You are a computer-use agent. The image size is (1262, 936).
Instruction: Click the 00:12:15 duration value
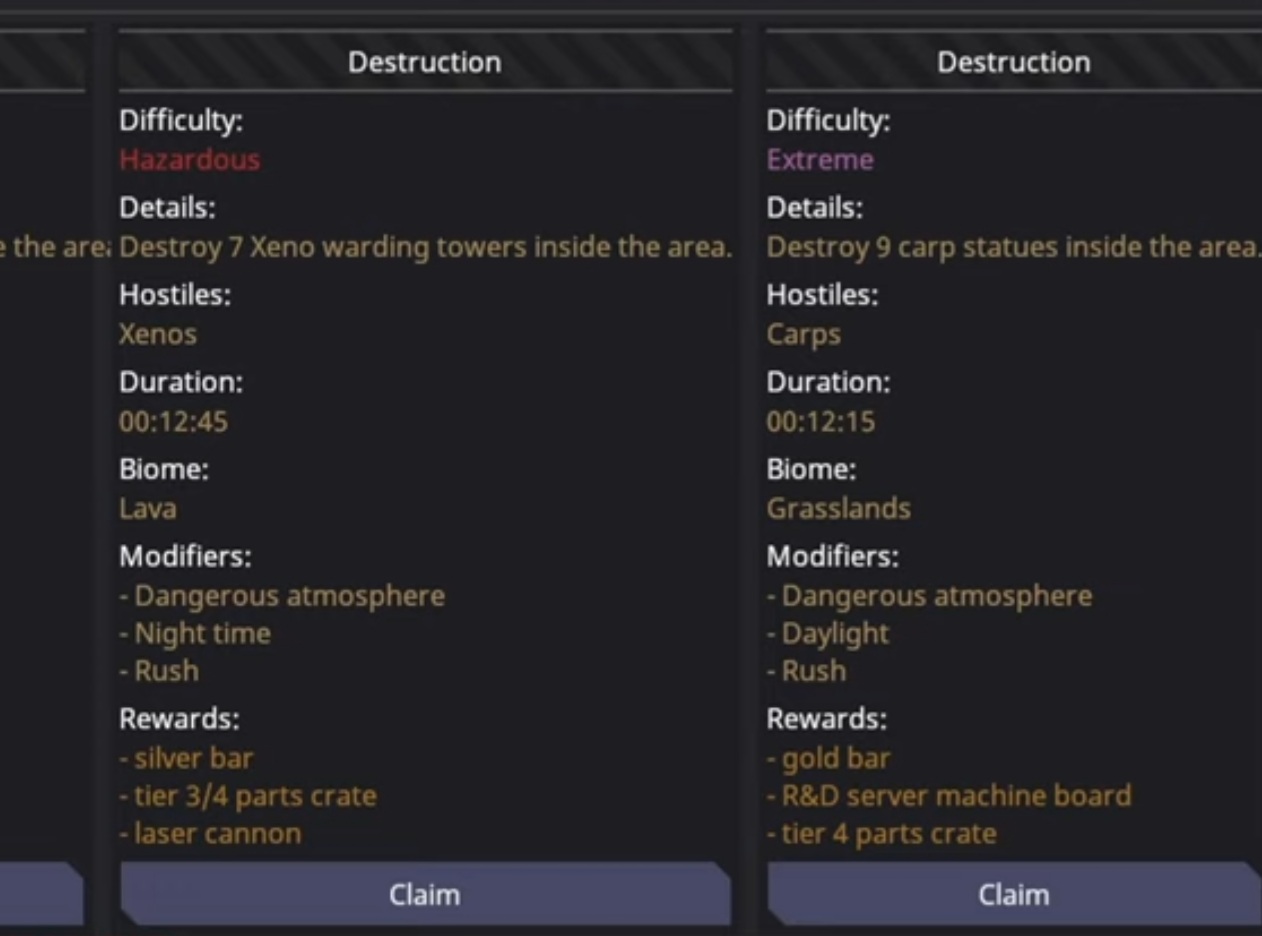[820, 422]
